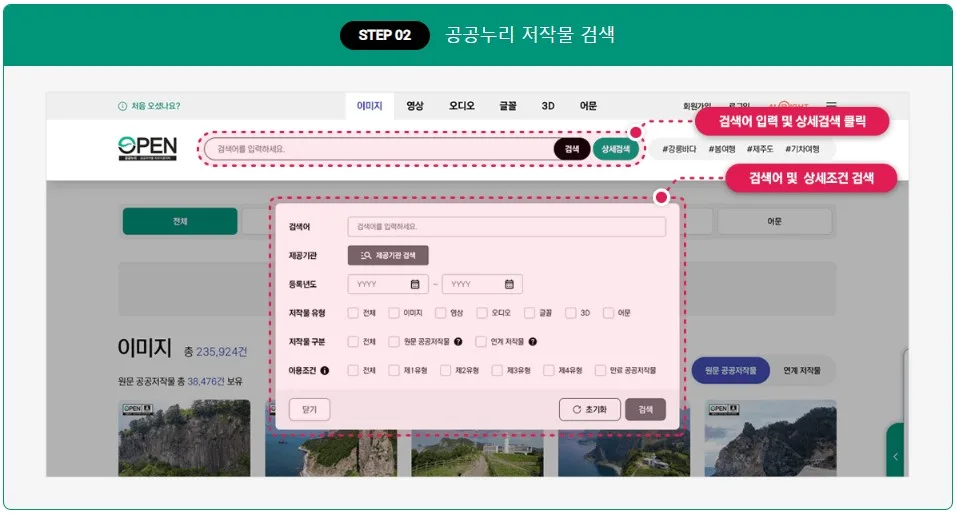957x514 pixels.
Task: Click green 상세검색 button
Action: click(615, 149)
